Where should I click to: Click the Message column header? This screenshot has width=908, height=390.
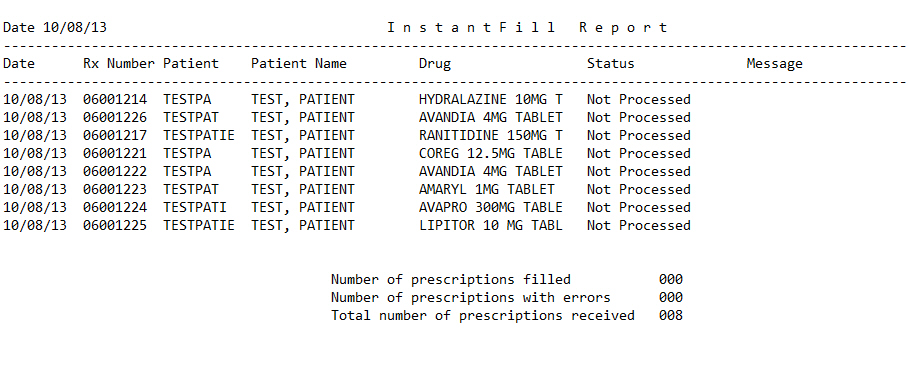click(774, 64)
